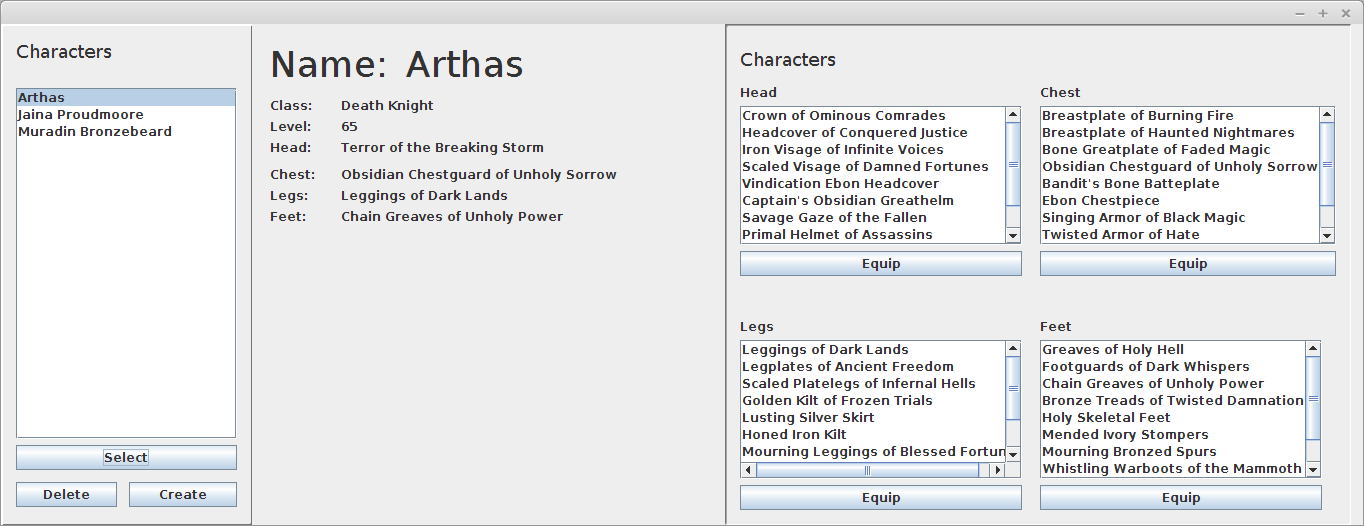This screenshot has height=526, width=1364.
Task: Pick Bone Greatplate of Faded Magic
Action: click(x=1180, y=149)
